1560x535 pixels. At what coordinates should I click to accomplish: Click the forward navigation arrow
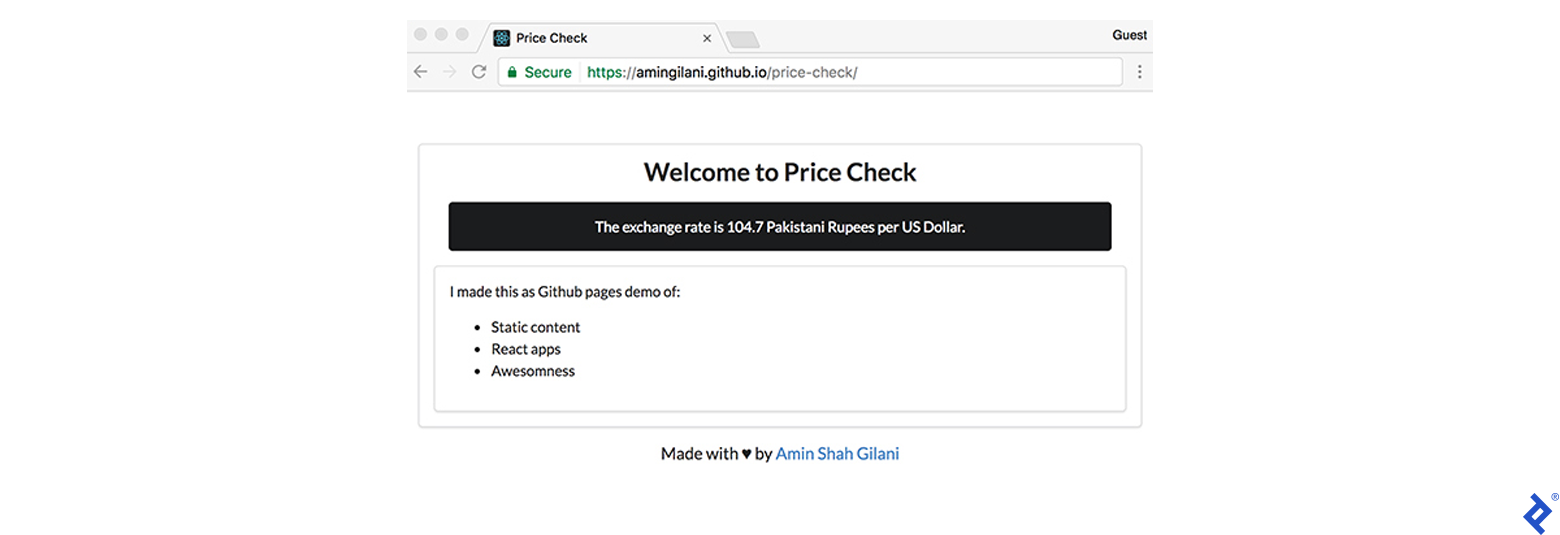pyautogui.click(x=450, y=72)
